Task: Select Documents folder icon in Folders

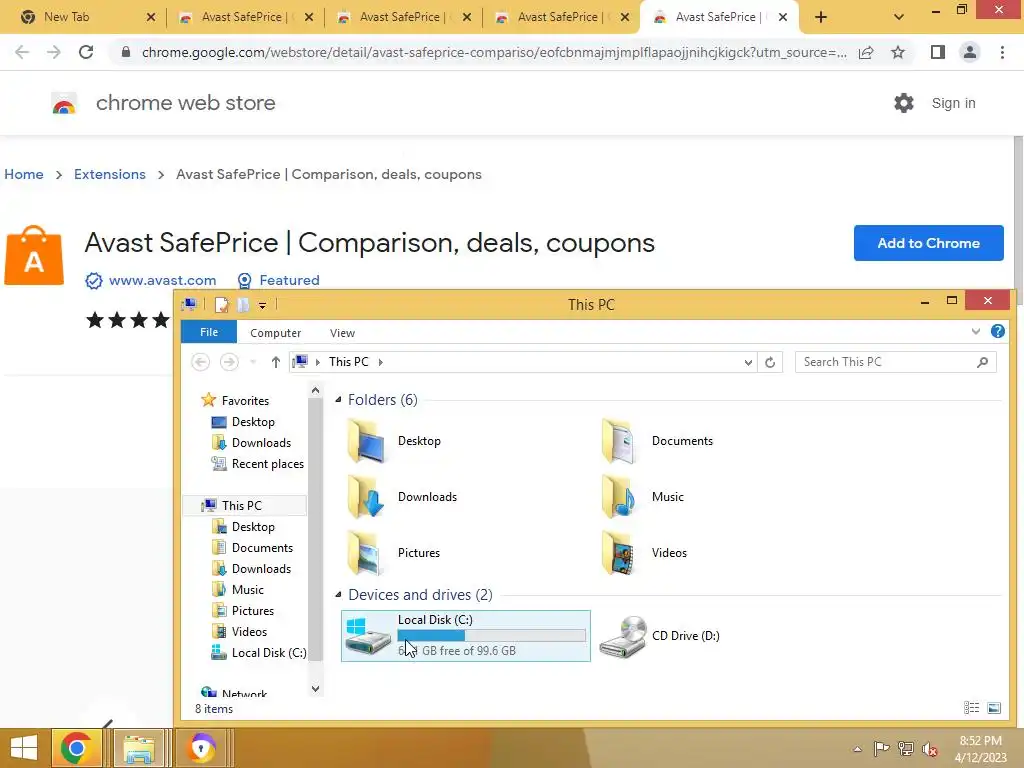Action: [619, 441]
